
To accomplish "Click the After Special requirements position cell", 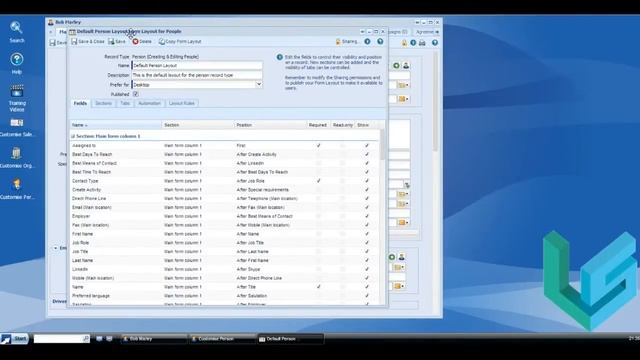I will click(262, 189).
